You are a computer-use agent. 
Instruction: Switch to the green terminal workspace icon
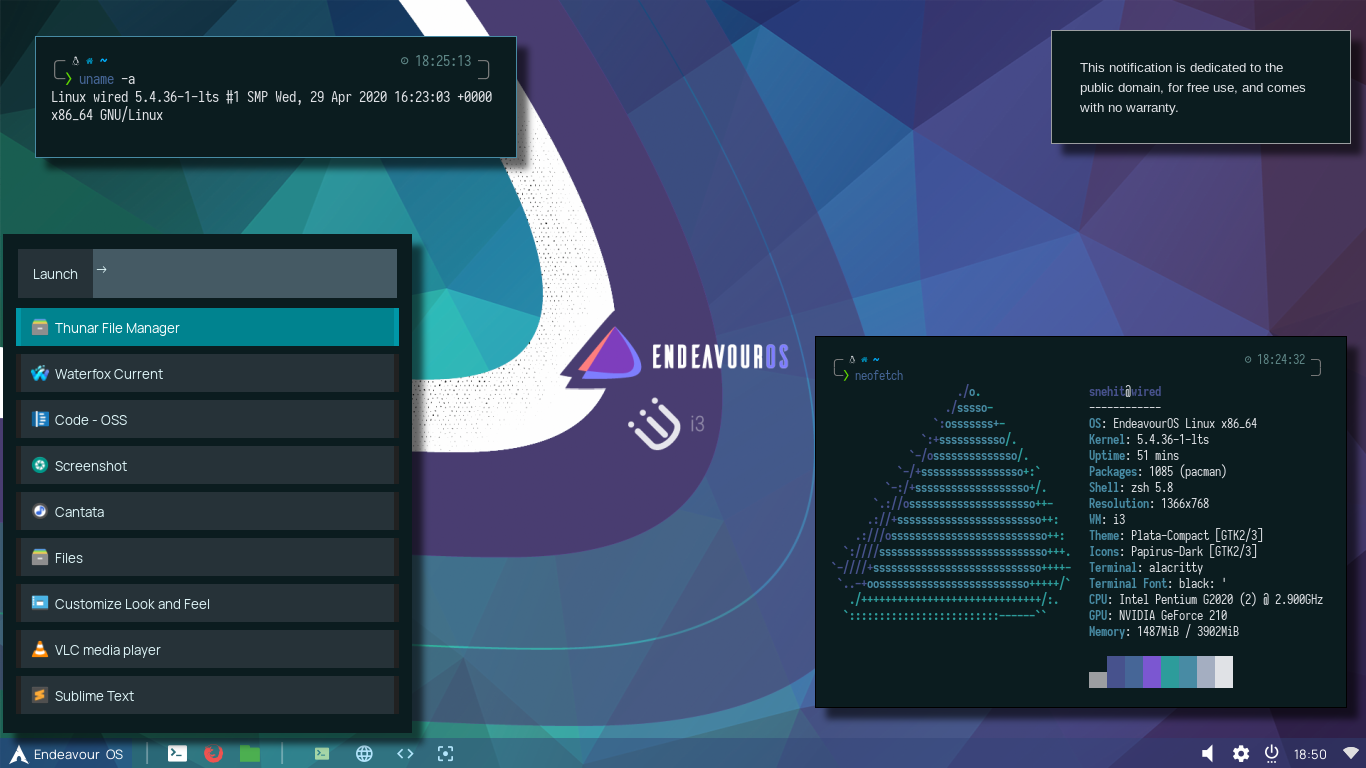(322, 754)
